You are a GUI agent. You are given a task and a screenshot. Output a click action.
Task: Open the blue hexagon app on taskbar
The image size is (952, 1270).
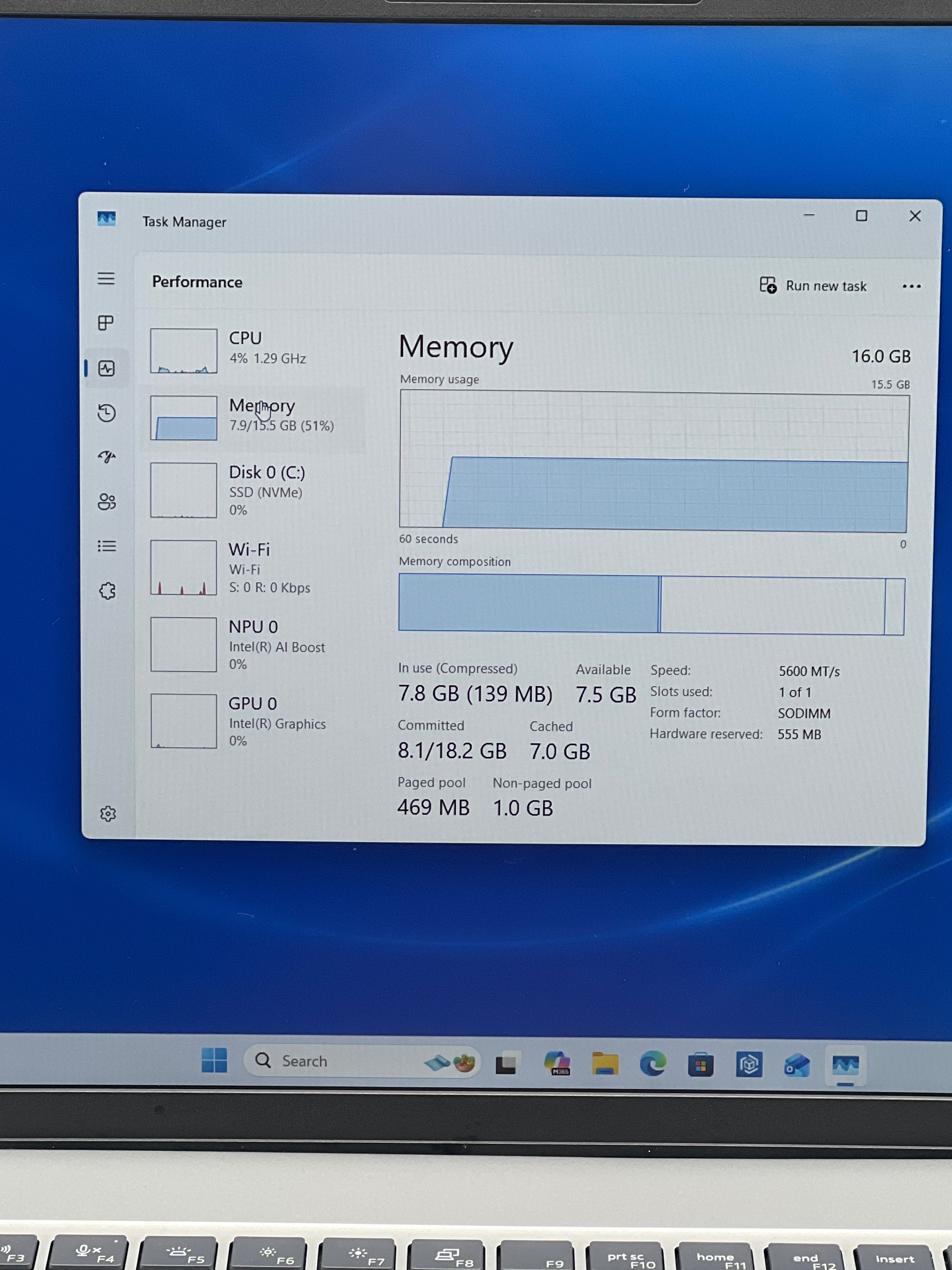(x=749, y=1065)
